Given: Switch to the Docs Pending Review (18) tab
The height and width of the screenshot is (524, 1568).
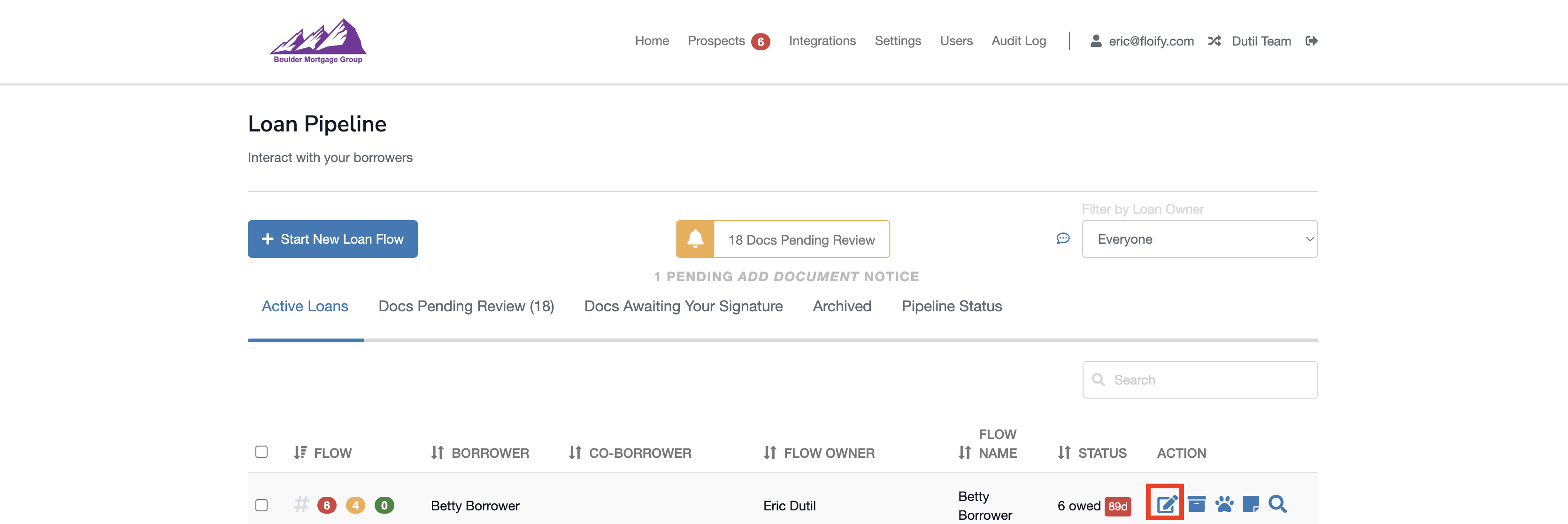Looking at the screenshot, I should coord(466,306).
